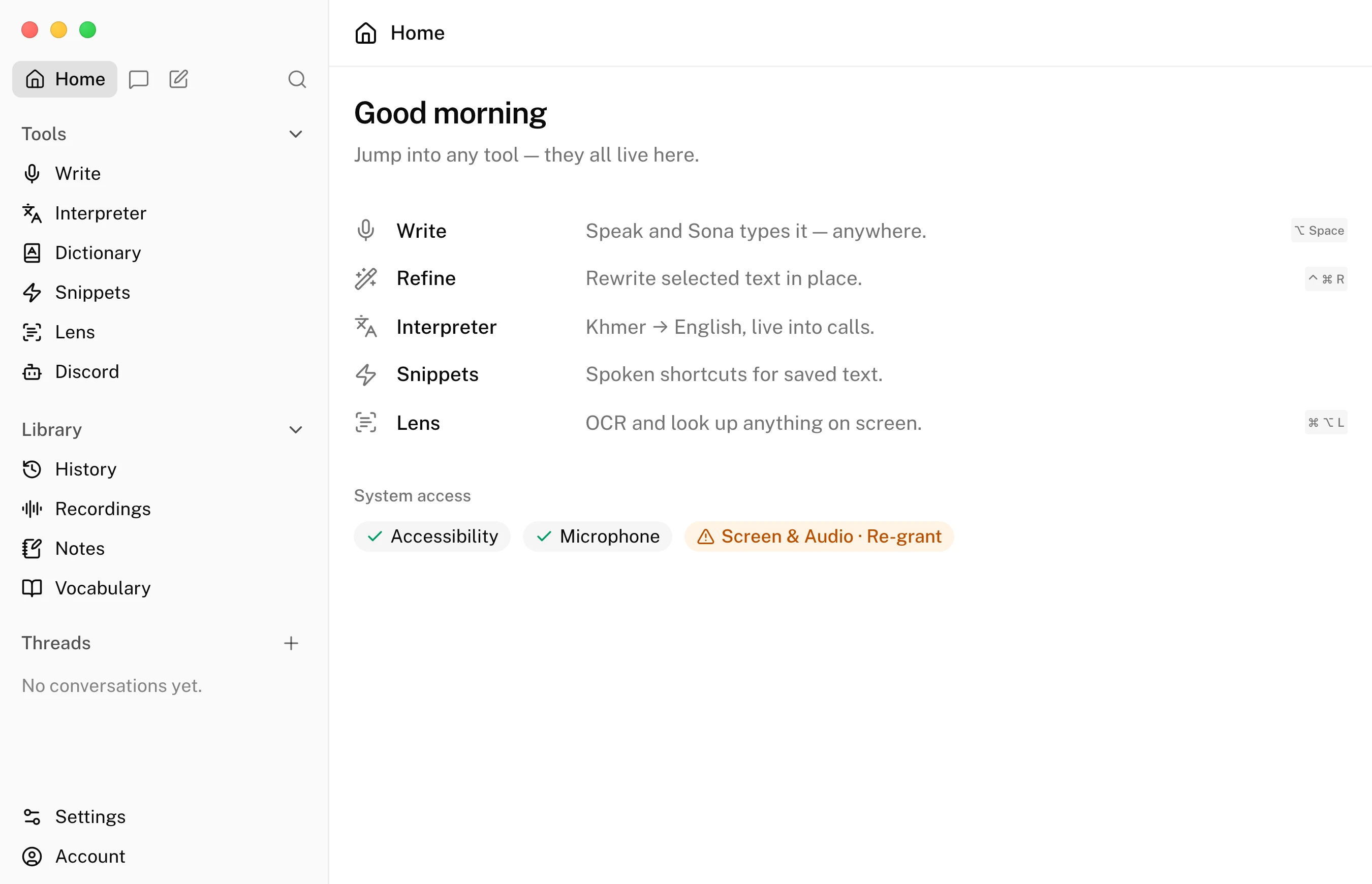This screenshot has width=1372, height=884.
Task: Click the 'Good morning' heading
Action: (451, 113)
